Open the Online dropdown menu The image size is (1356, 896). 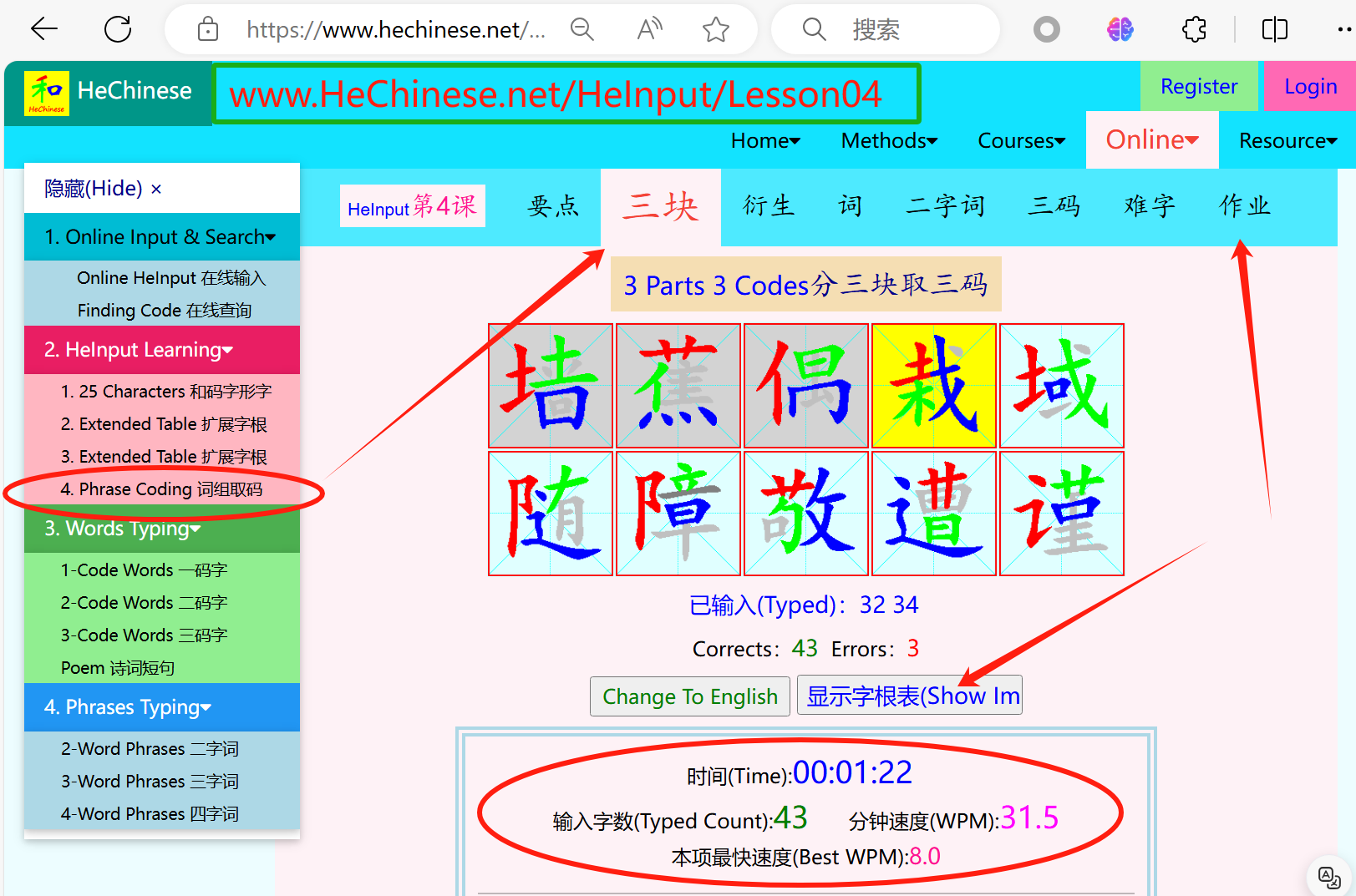coord(1152,139)
